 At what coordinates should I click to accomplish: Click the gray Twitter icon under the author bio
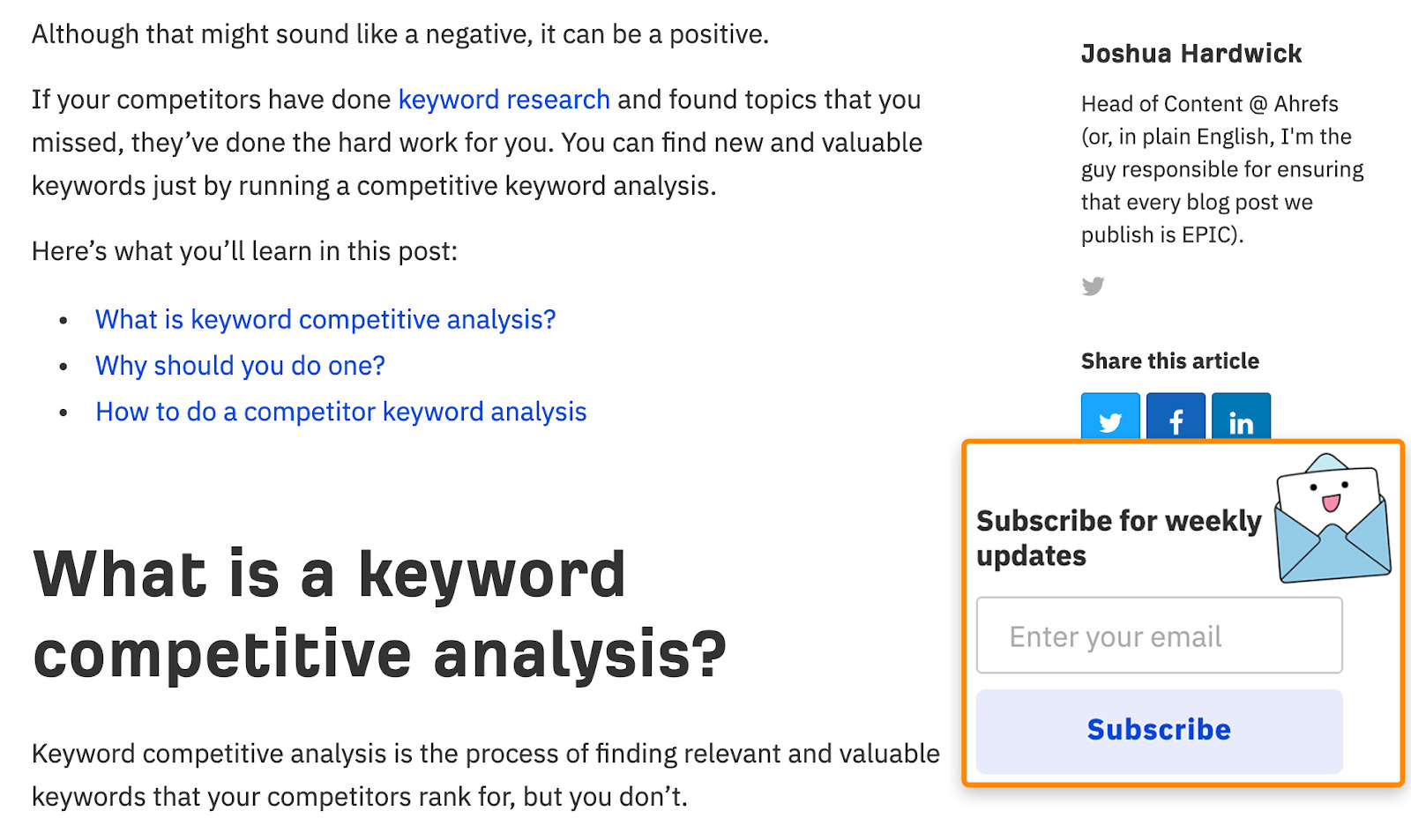tap(1093, 286)
